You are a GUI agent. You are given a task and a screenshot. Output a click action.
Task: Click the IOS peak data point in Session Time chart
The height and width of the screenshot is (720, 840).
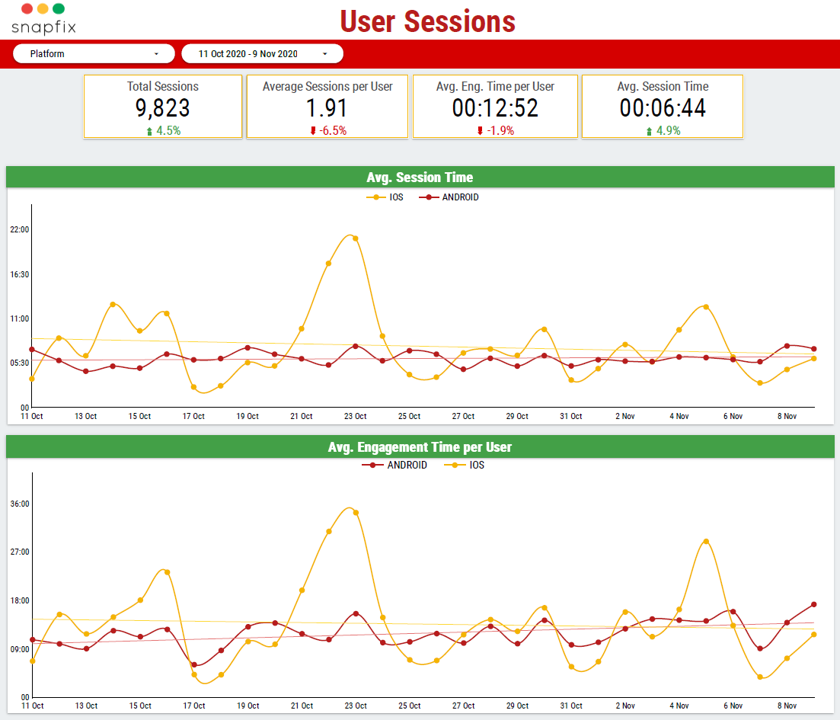pyautogui.click(x=355, y=239)
